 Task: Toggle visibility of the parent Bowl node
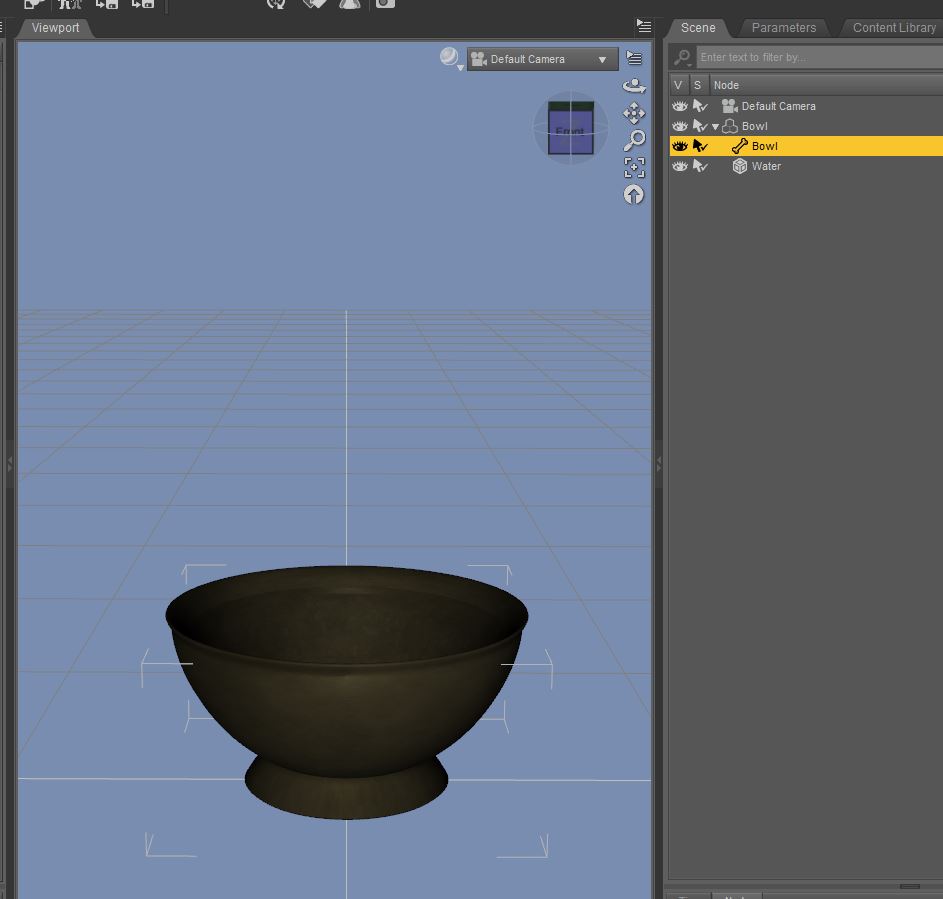(680, 126)
